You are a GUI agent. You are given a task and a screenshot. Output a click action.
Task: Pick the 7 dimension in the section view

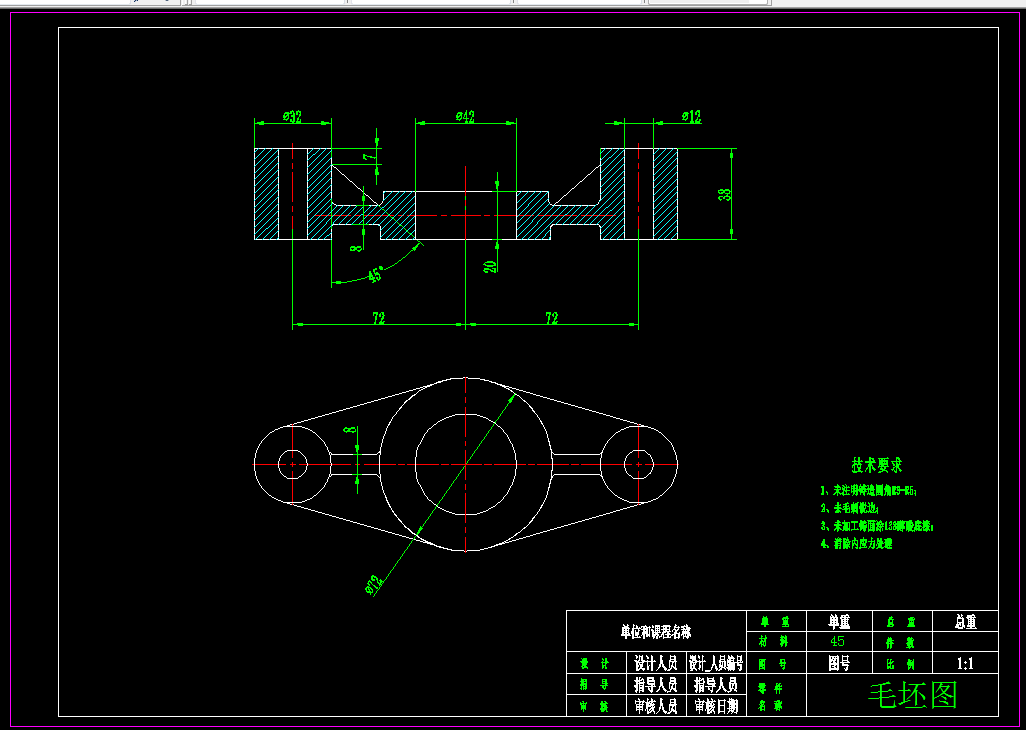[x=370, y=158]
